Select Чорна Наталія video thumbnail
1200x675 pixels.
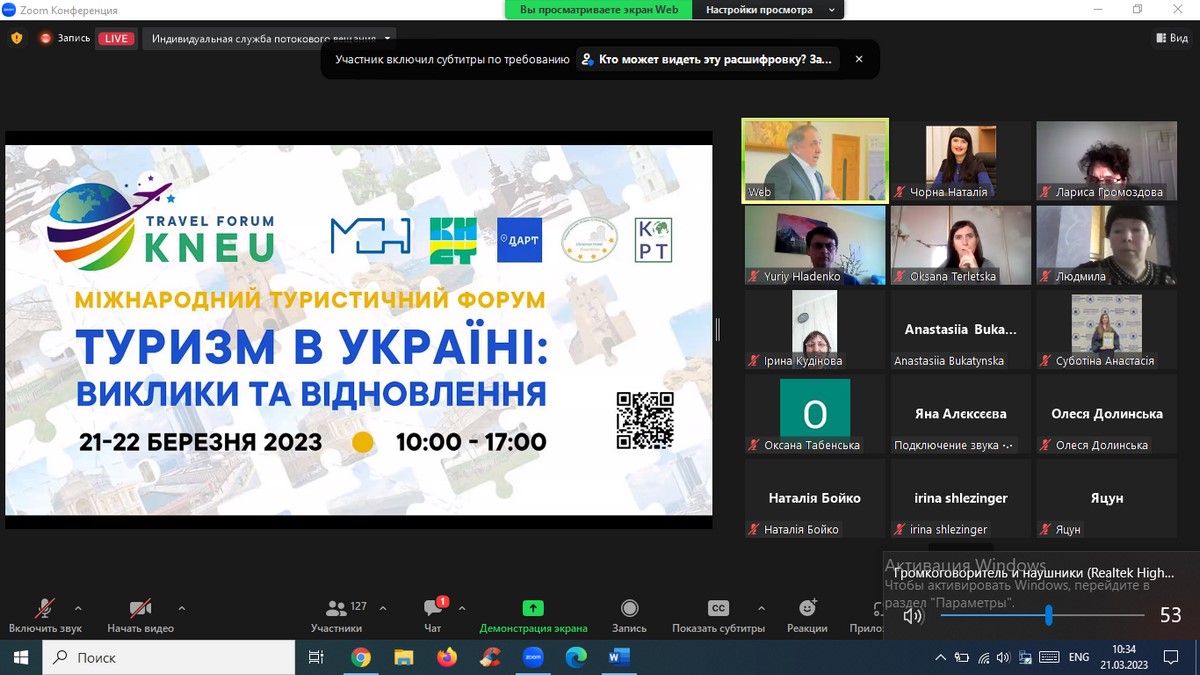959,162
